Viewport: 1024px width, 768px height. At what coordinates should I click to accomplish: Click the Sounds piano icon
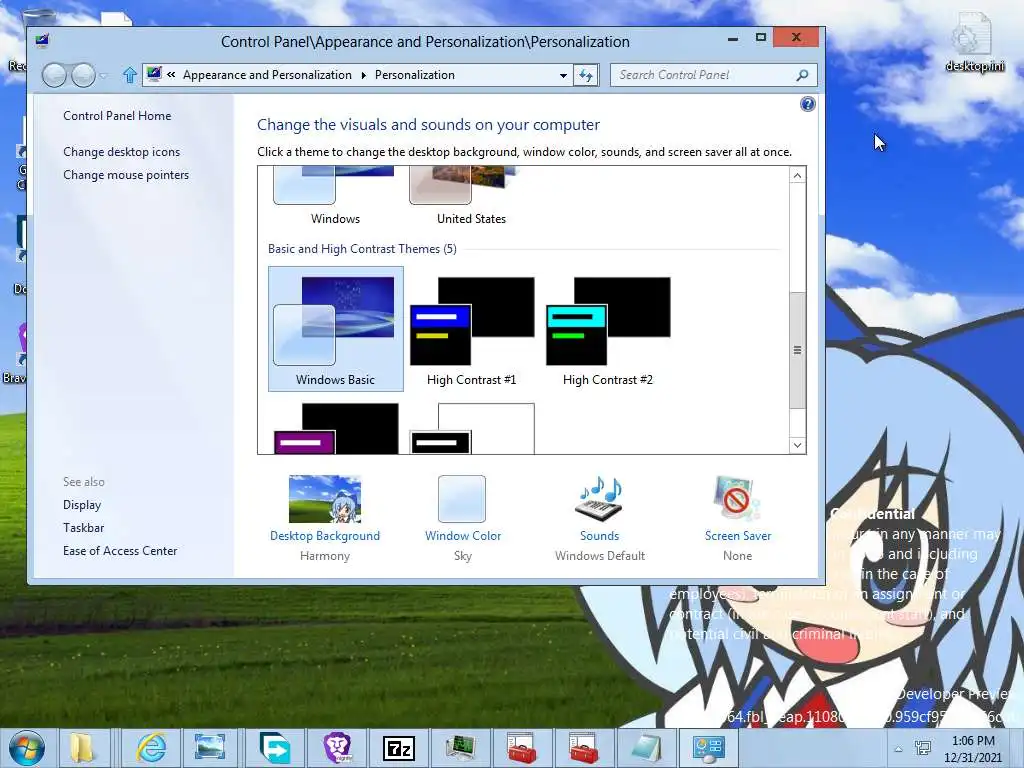600,500
